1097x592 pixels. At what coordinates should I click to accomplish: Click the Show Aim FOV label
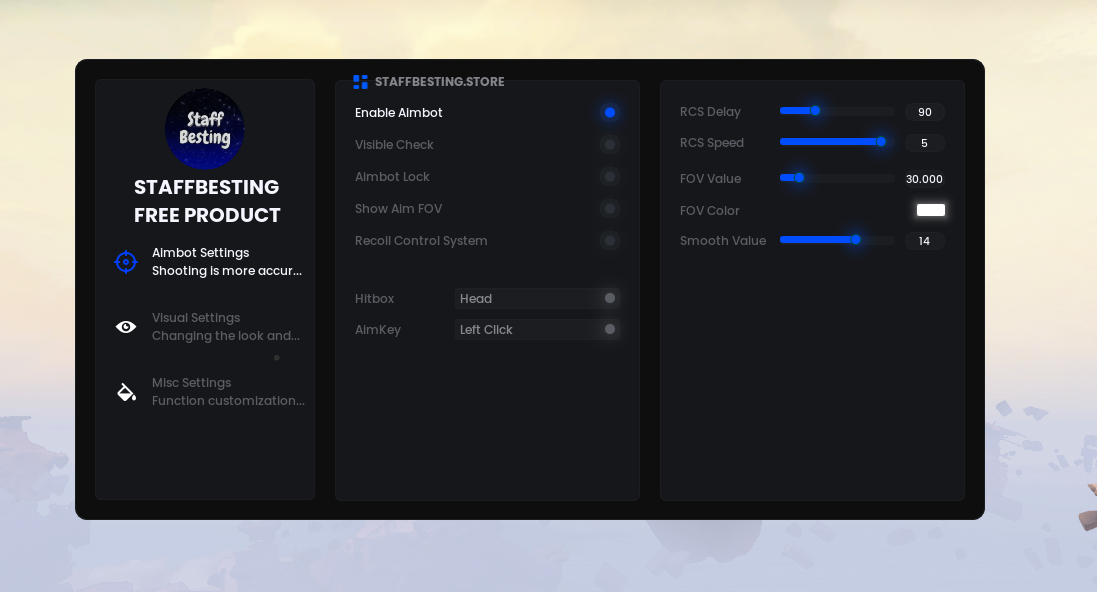(x=398, y=209)
